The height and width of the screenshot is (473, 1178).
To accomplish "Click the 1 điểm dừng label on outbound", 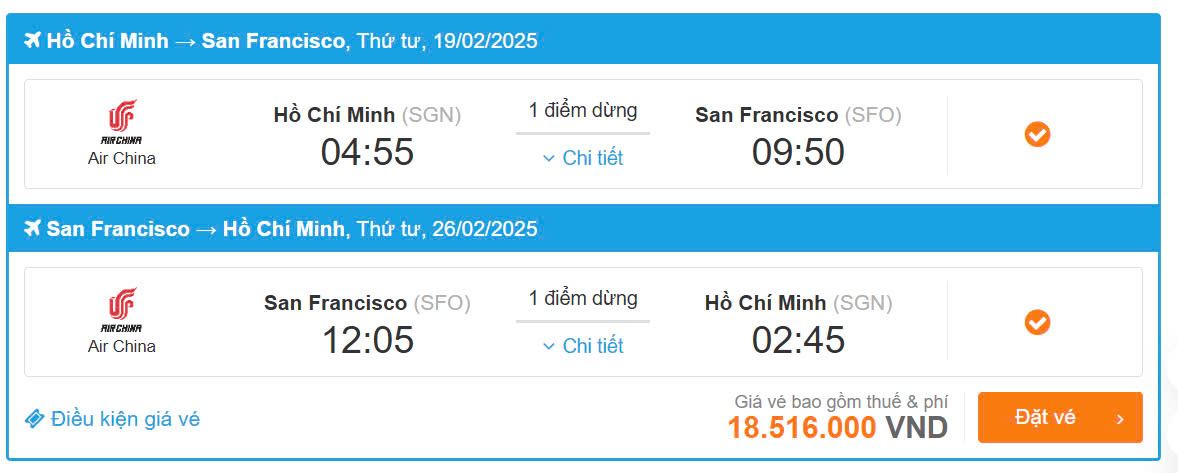I will [x=583, y=110].
